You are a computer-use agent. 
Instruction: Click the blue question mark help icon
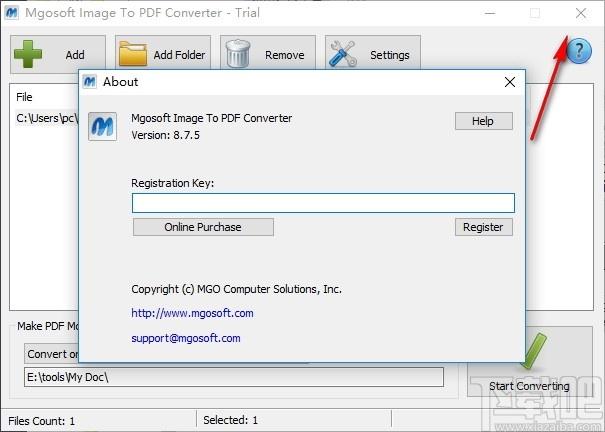pos(579,53)
